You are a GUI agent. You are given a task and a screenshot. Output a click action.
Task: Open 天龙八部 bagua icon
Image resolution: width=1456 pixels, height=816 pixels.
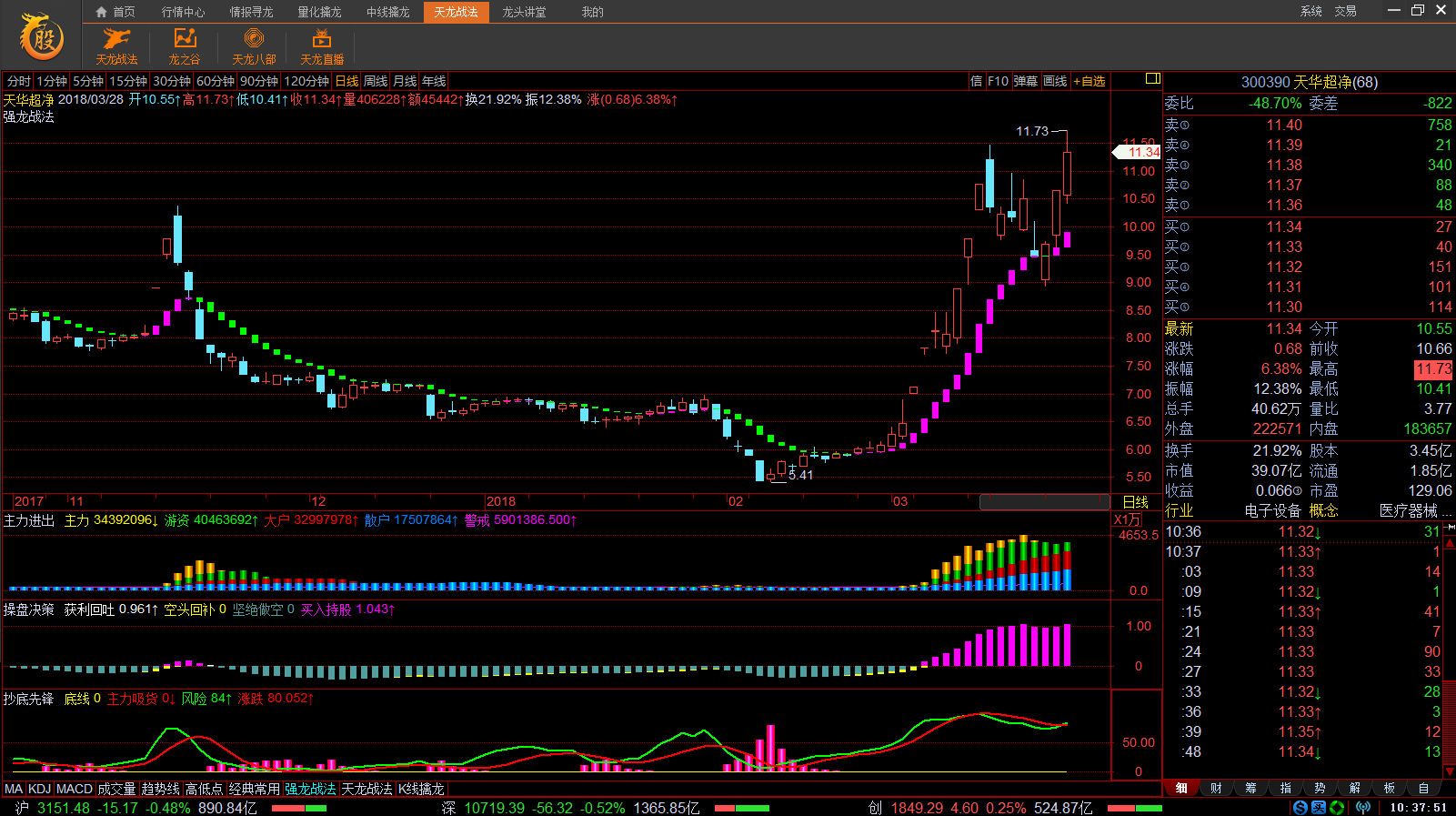coord(254,46)
